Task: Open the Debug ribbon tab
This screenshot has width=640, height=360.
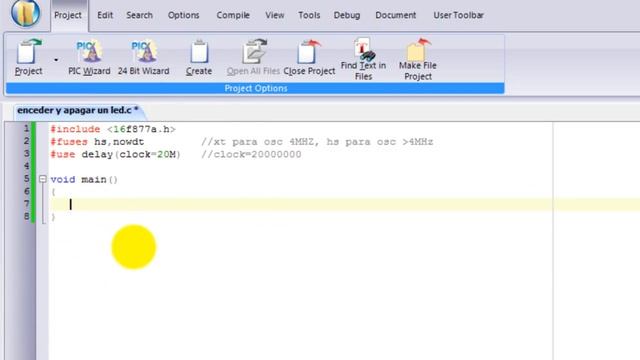Action: pyautogui.click(x=347, y=16)
